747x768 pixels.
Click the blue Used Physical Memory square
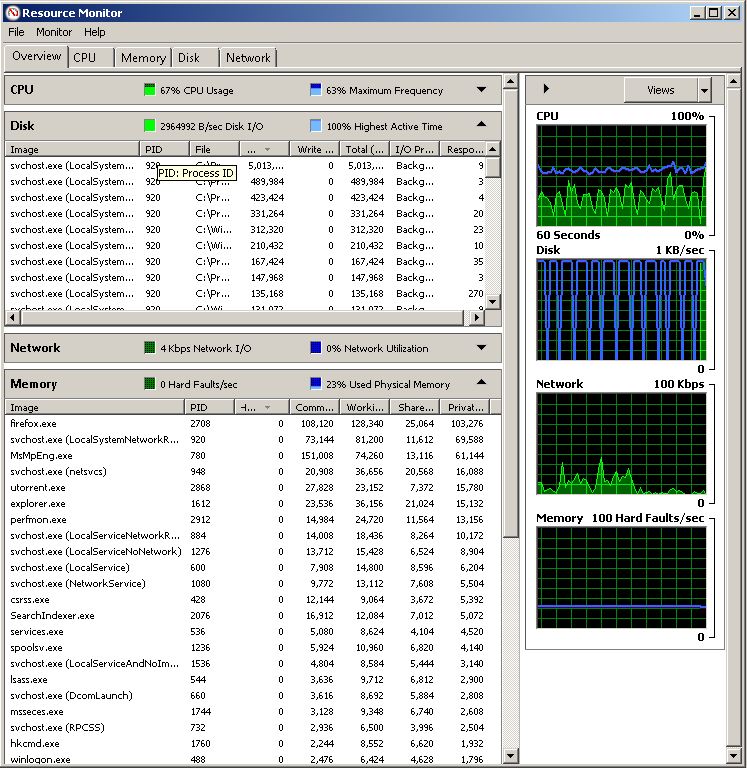click(x=315, y=384)
